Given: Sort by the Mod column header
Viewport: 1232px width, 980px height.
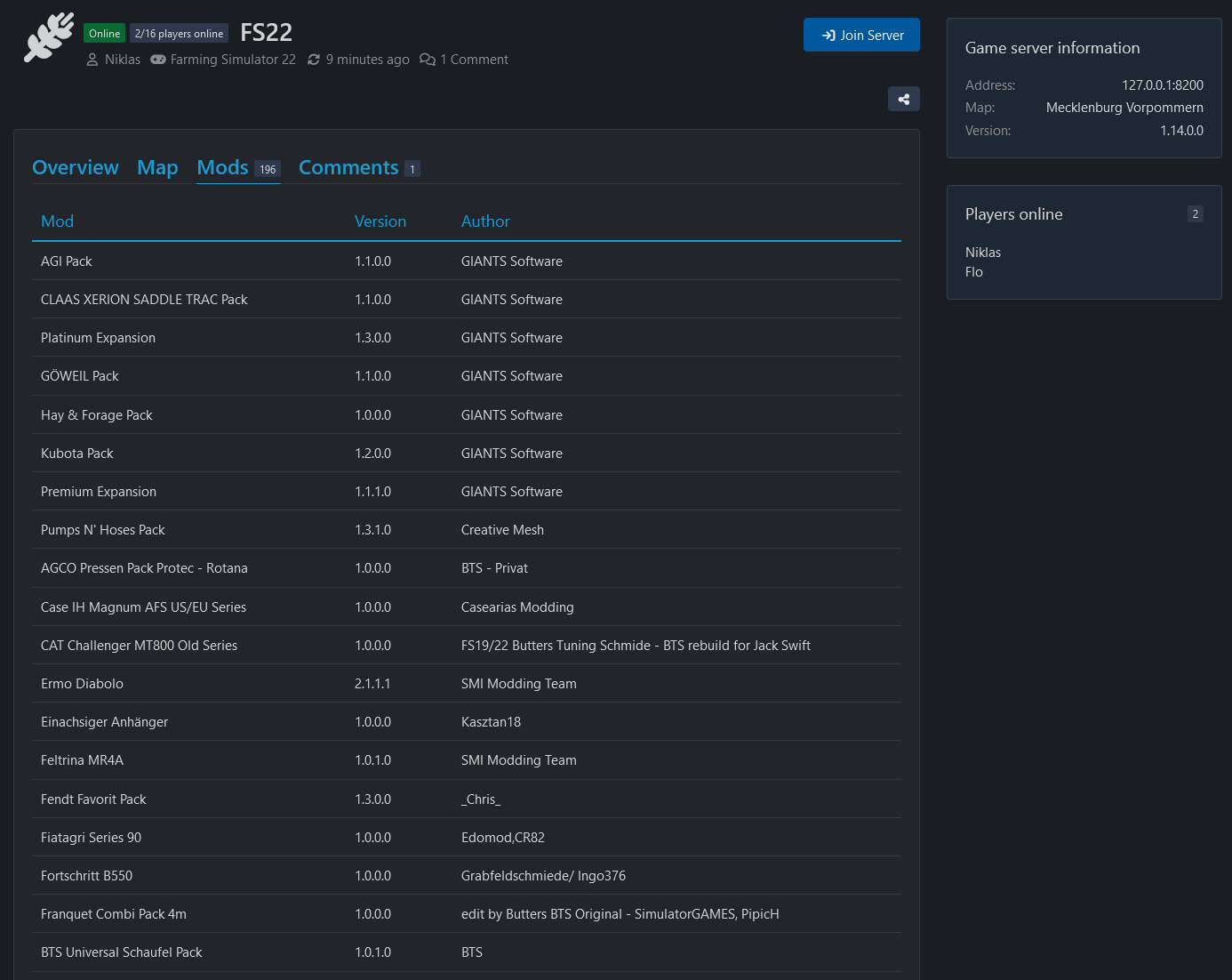Looking at the screenshot, I should click(57, 221).
